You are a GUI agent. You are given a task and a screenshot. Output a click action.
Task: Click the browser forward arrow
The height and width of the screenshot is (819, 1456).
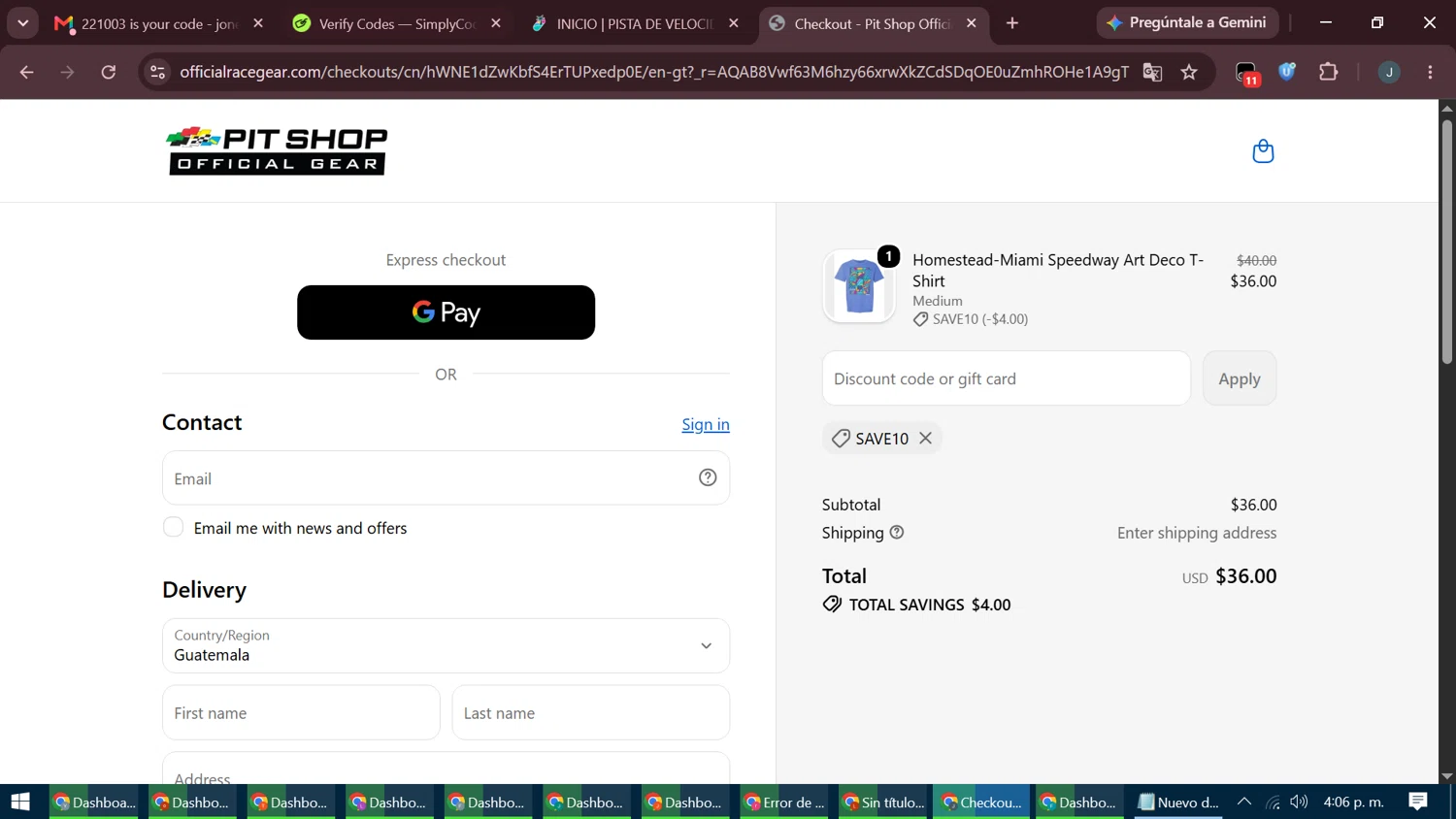(x=67, y=72)
